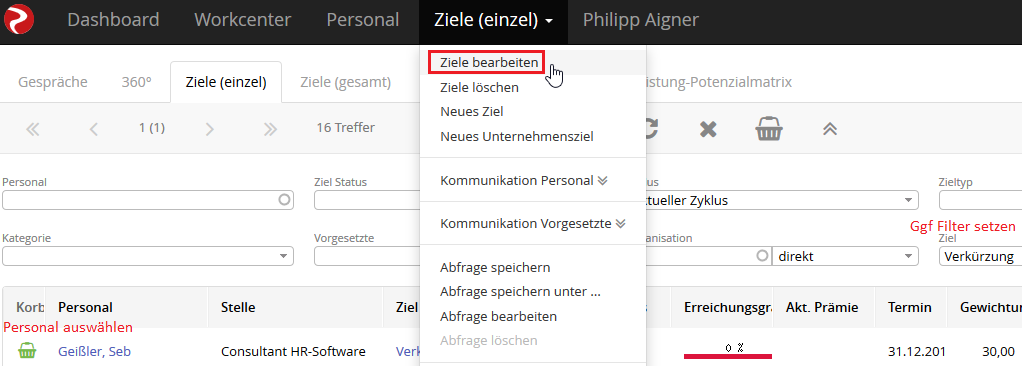Click the refresh icon in toolbar
Viewport: 1022px width, 366px height.
(x=650, y=128)
